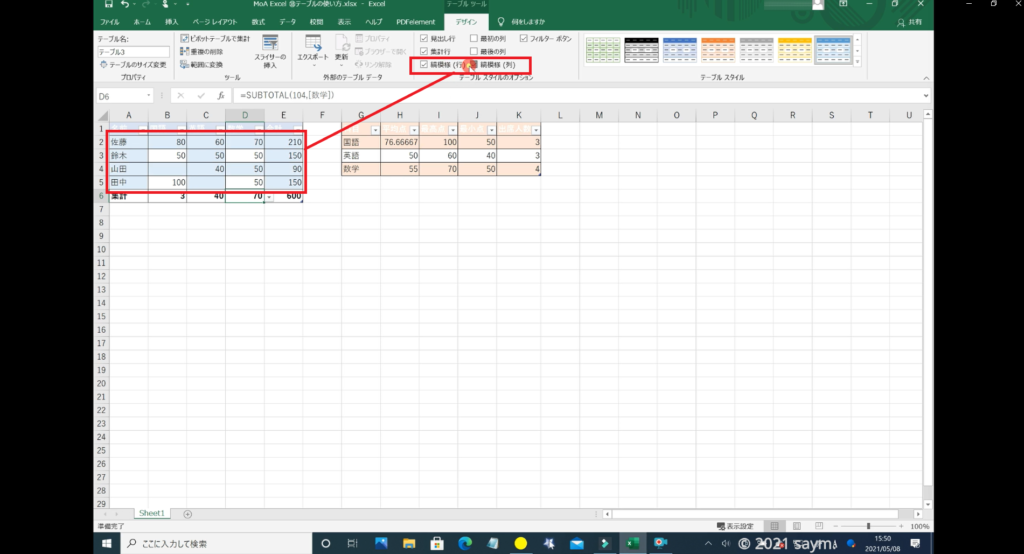Toggle the header row (見出し行) checkbox
Viewport: 1024px width, 554px height.
(x=424, y=38)
